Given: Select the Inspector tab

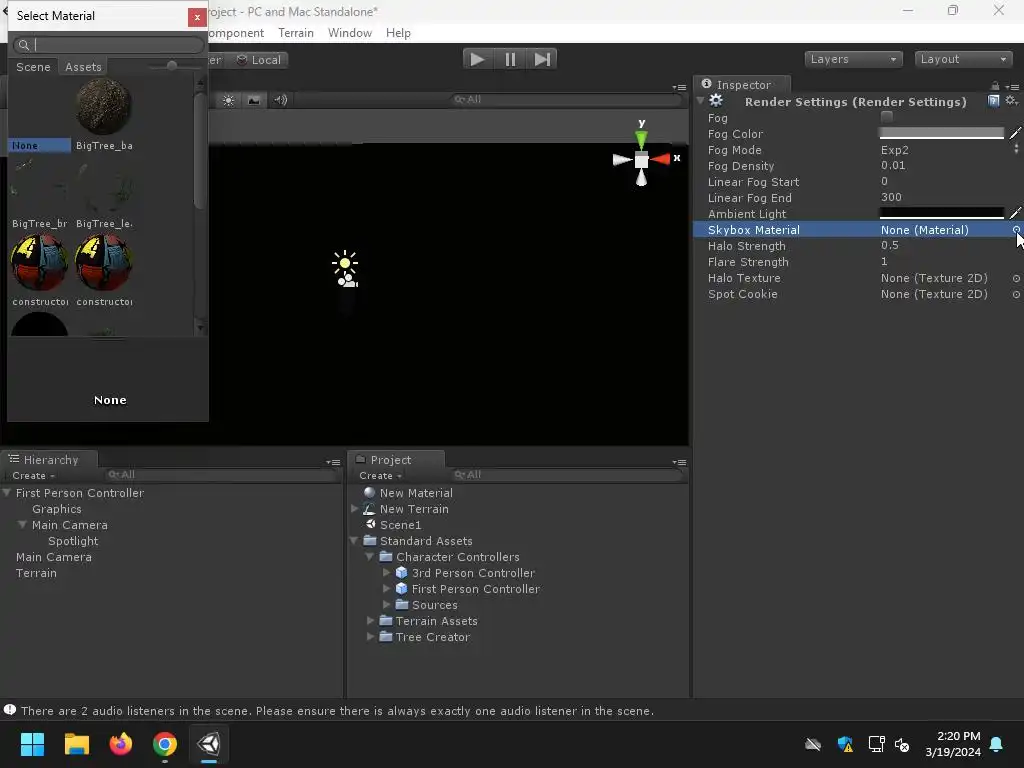Looking at the screenshot, I should tap(743, 85).
